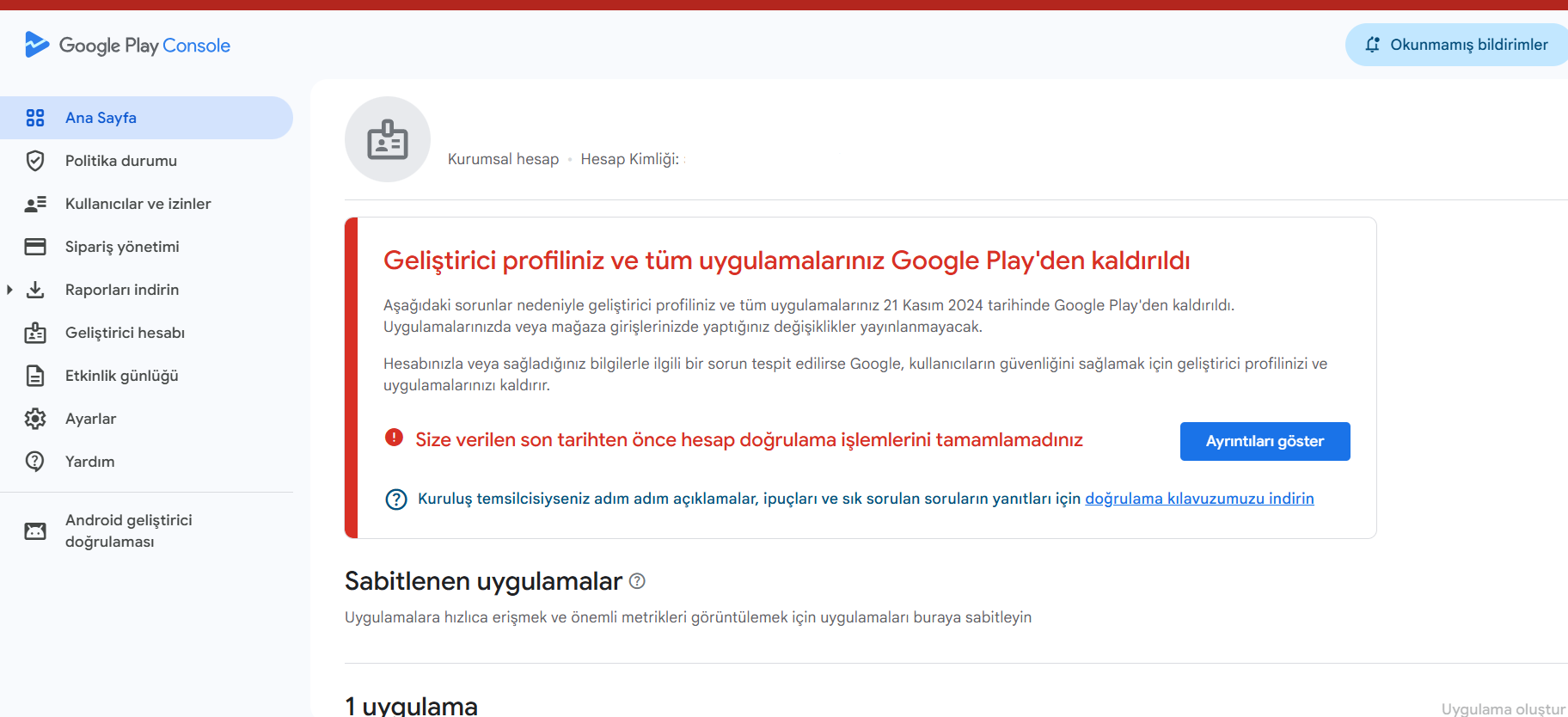Screen dimensions: 1568x717
Task: Click the Android geliştirici doğrulaması icon
Action: 35,531
